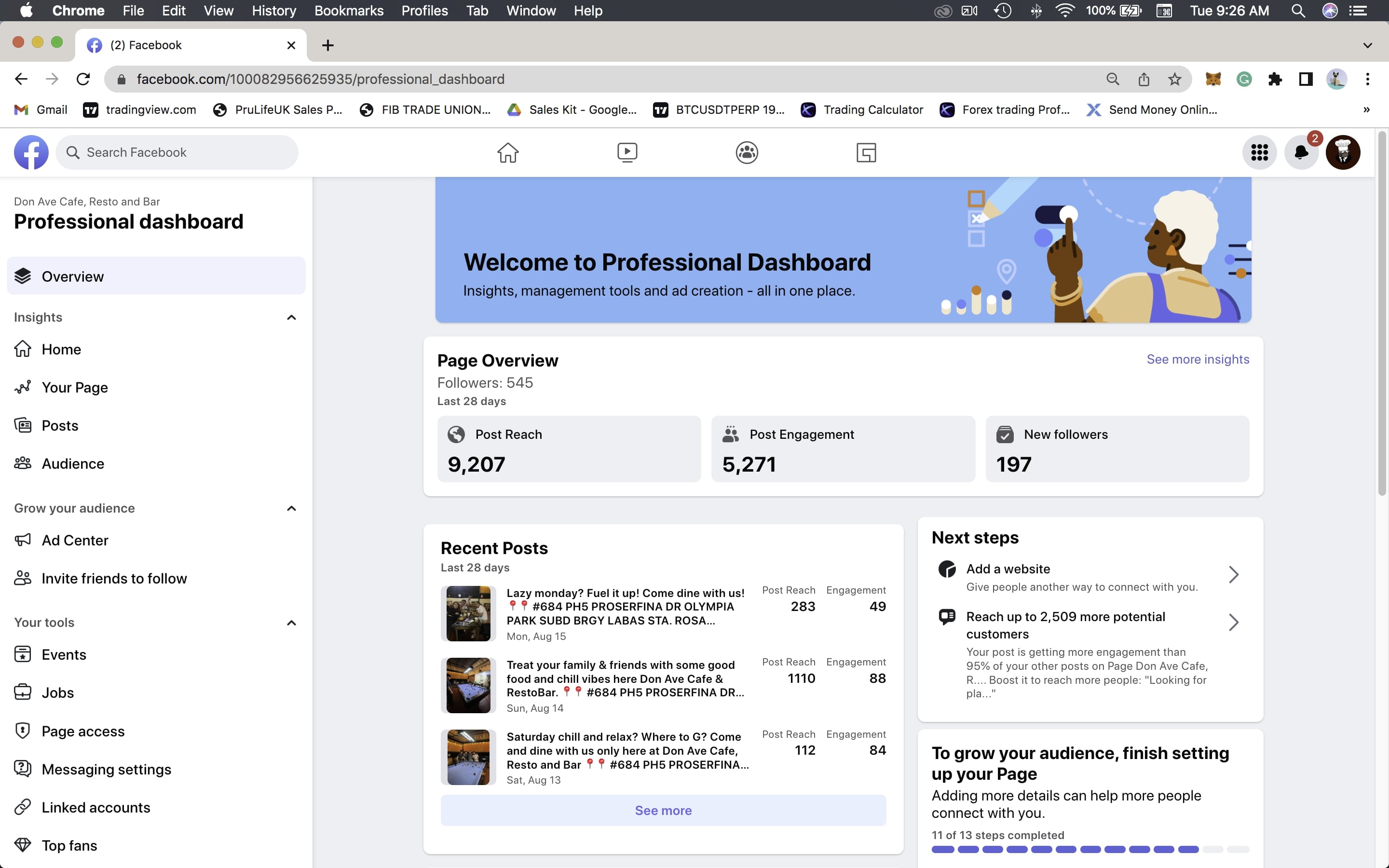Collapse the Insights section
This screenshot has width=1389, height=868.
291,317
